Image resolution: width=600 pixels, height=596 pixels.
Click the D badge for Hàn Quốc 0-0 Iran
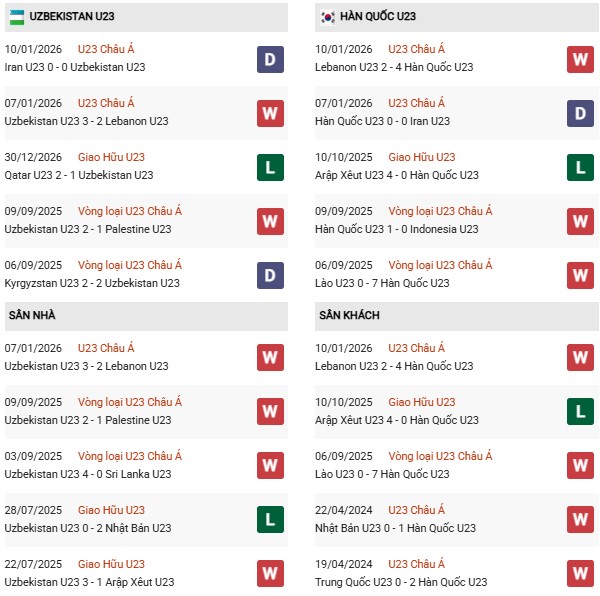[580, 113]
